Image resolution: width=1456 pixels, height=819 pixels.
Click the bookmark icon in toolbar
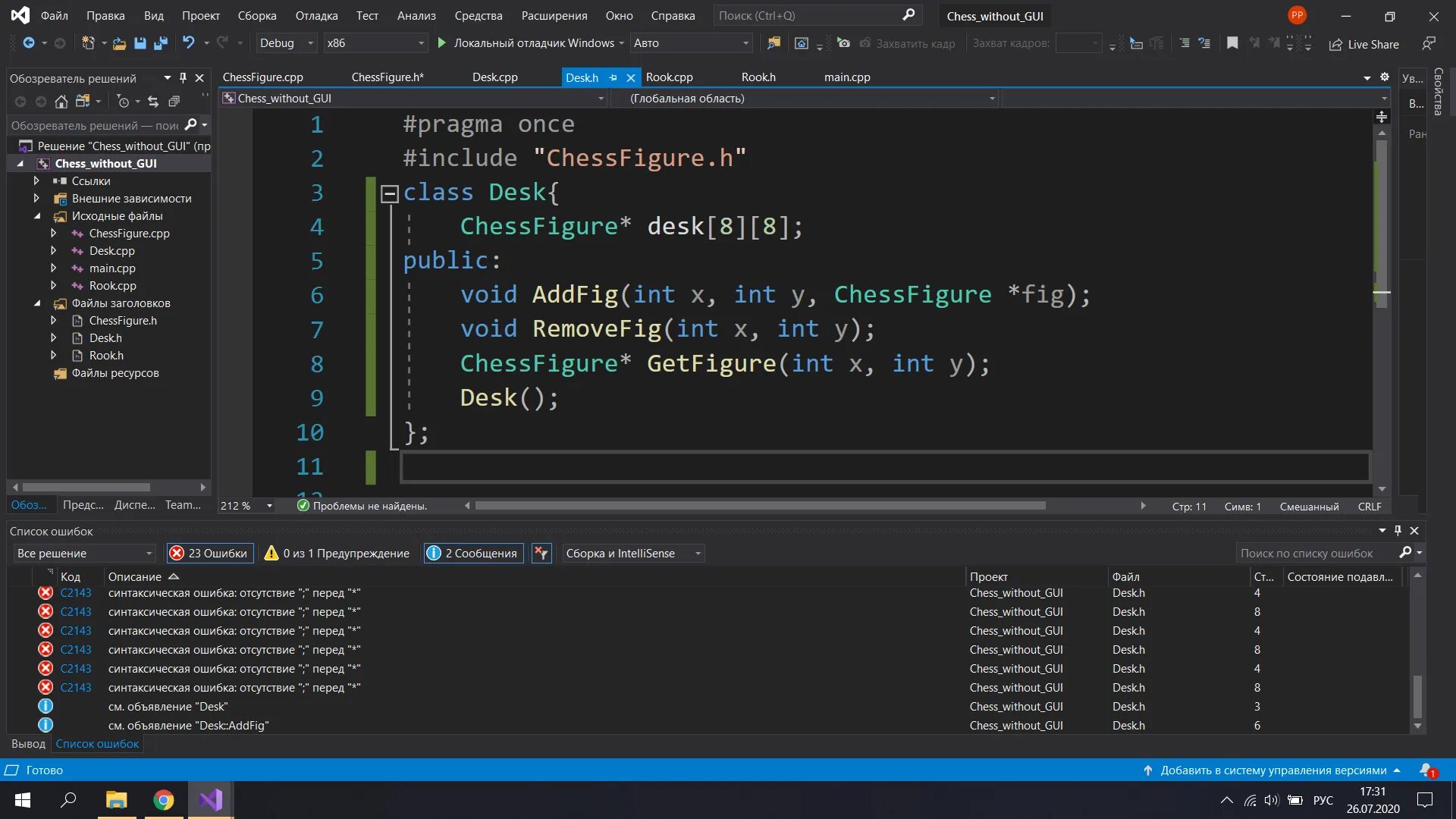(x=1232, y=43)
